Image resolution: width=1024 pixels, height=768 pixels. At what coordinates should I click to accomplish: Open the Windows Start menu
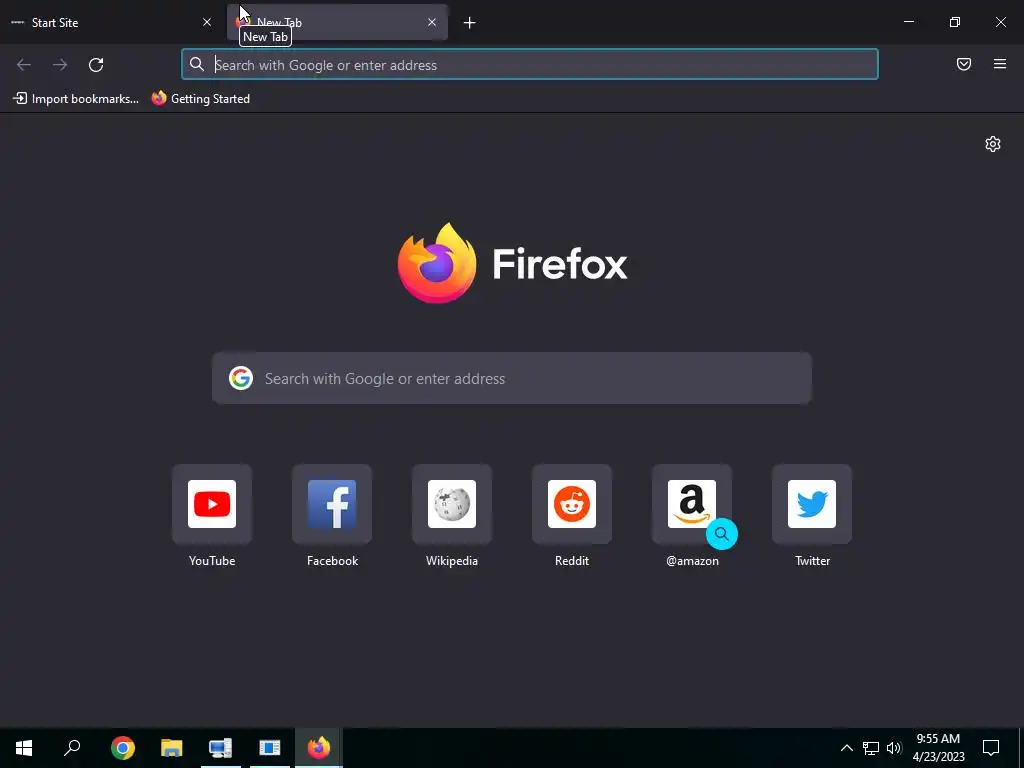pyautogui.click(x=24, y=748)
